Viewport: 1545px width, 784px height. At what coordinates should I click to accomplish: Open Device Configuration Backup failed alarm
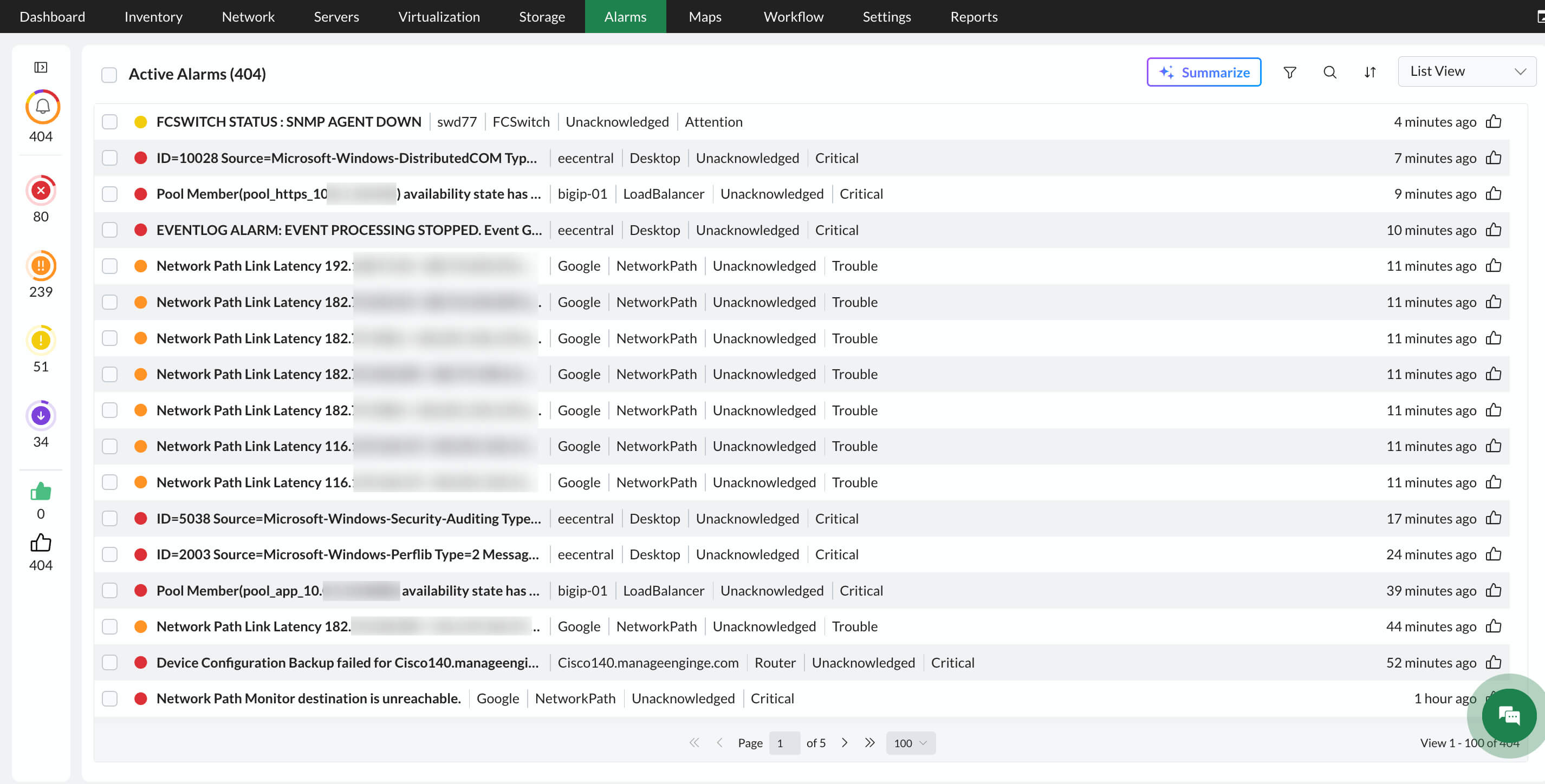pyautogui.click(x=347, y=662)
